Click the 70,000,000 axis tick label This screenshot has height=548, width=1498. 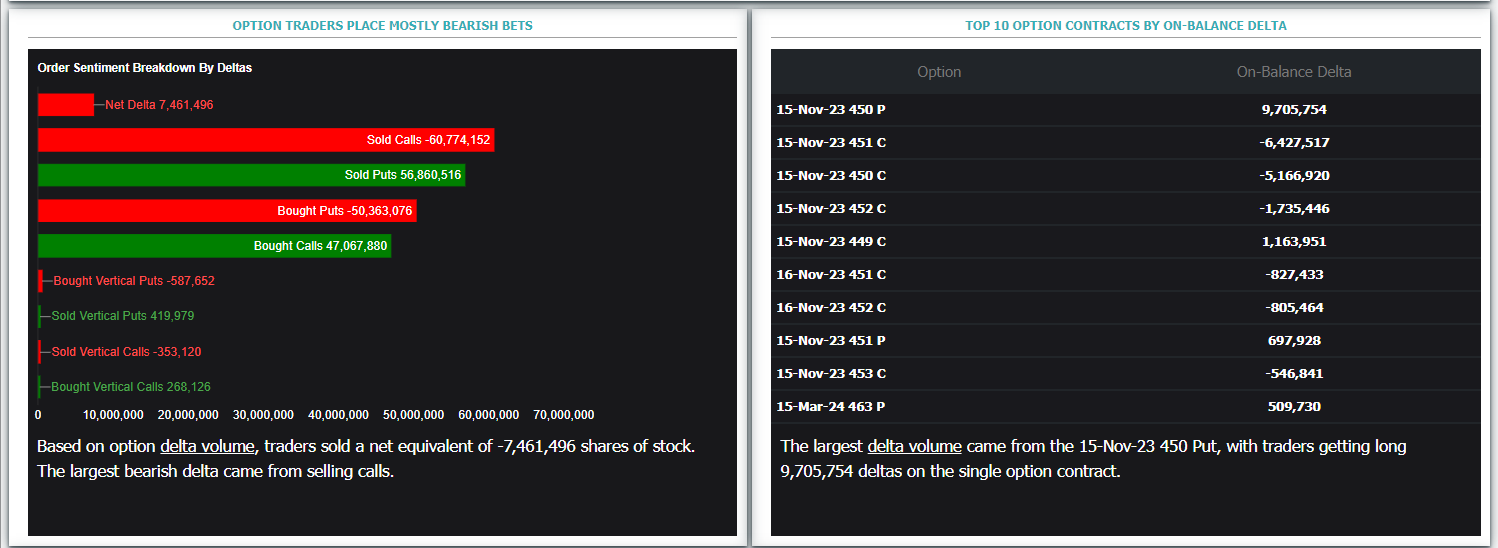(564, 415)
